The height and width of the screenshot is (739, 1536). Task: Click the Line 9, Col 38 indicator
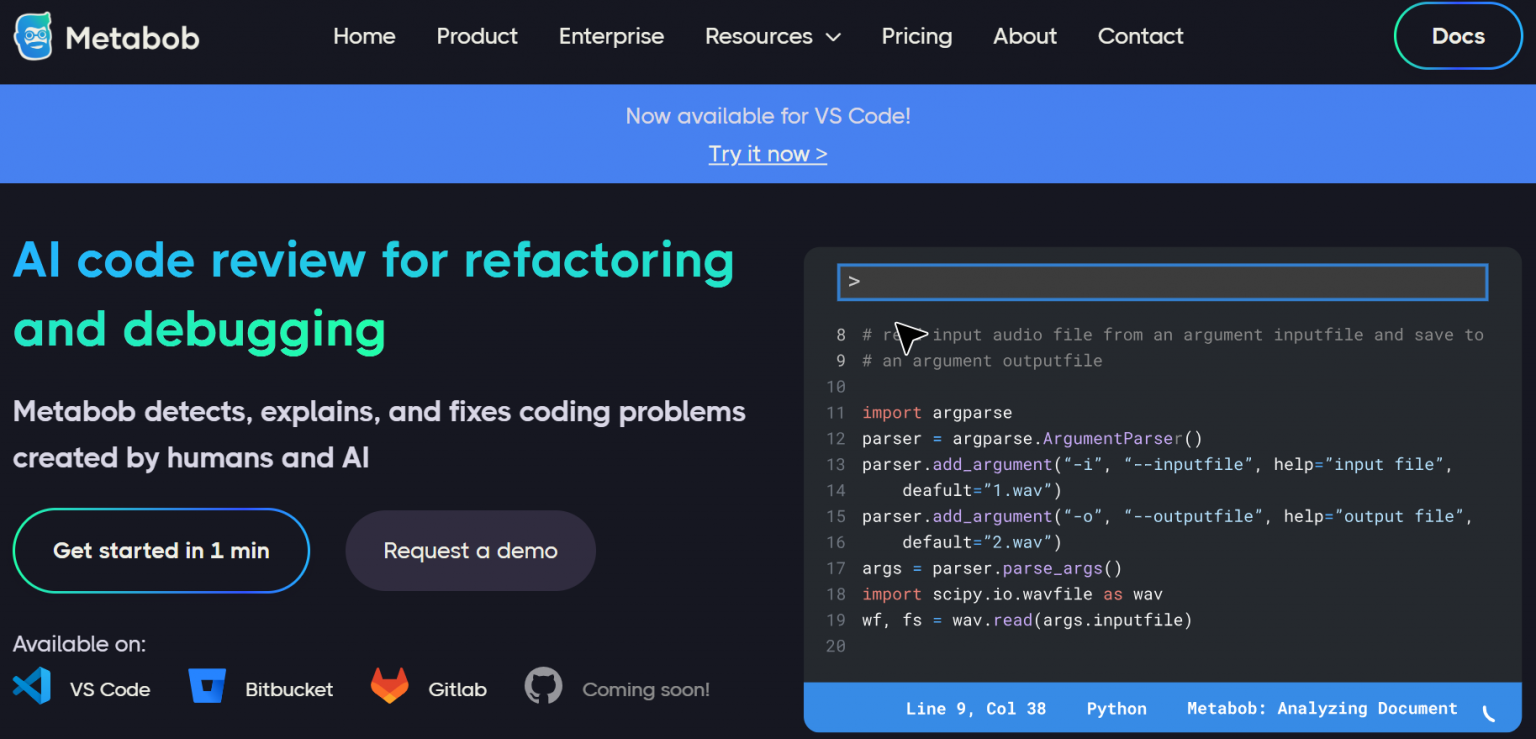(975, 708)
